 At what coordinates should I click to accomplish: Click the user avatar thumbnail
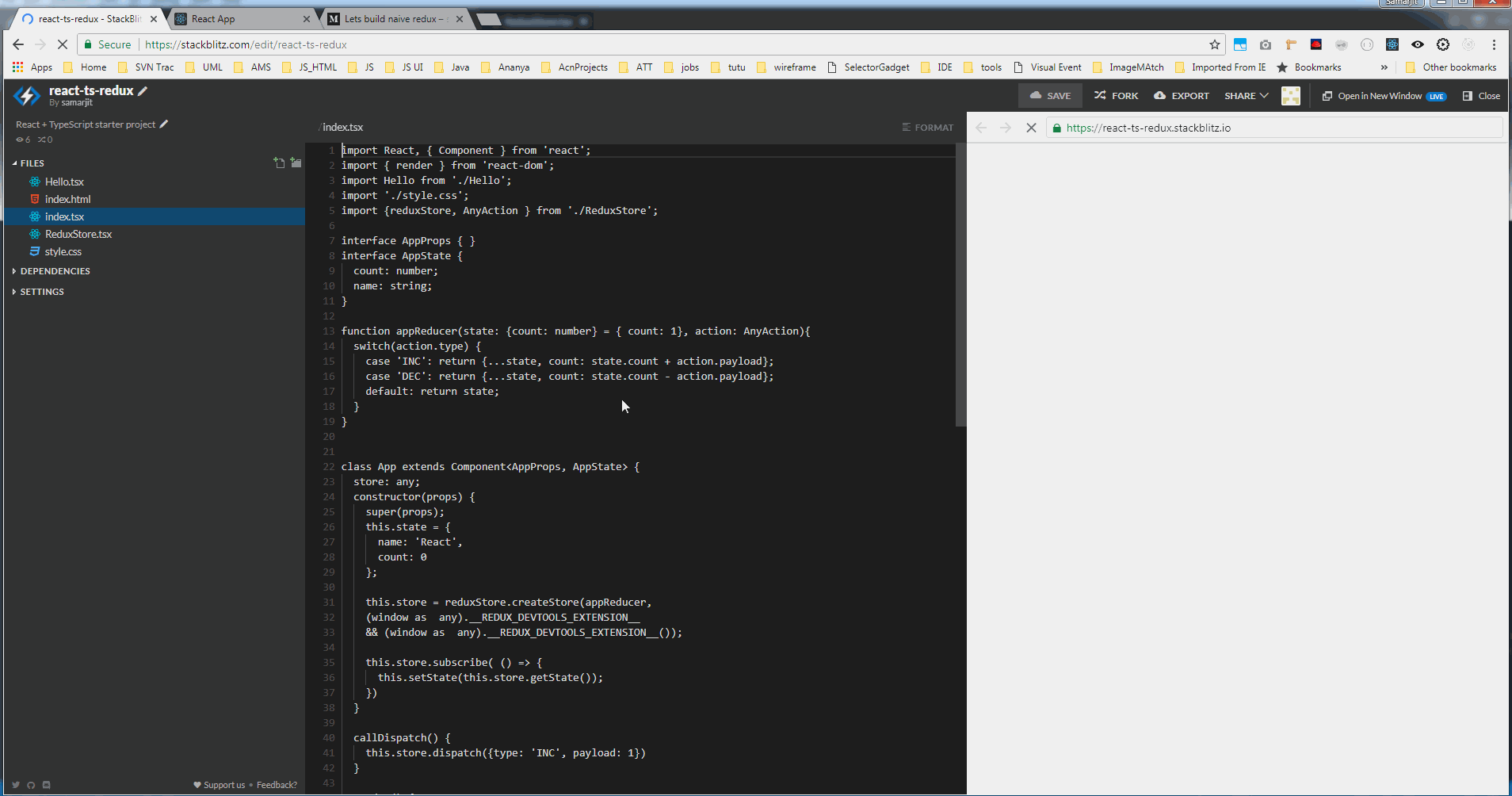tap(1291, 96)
